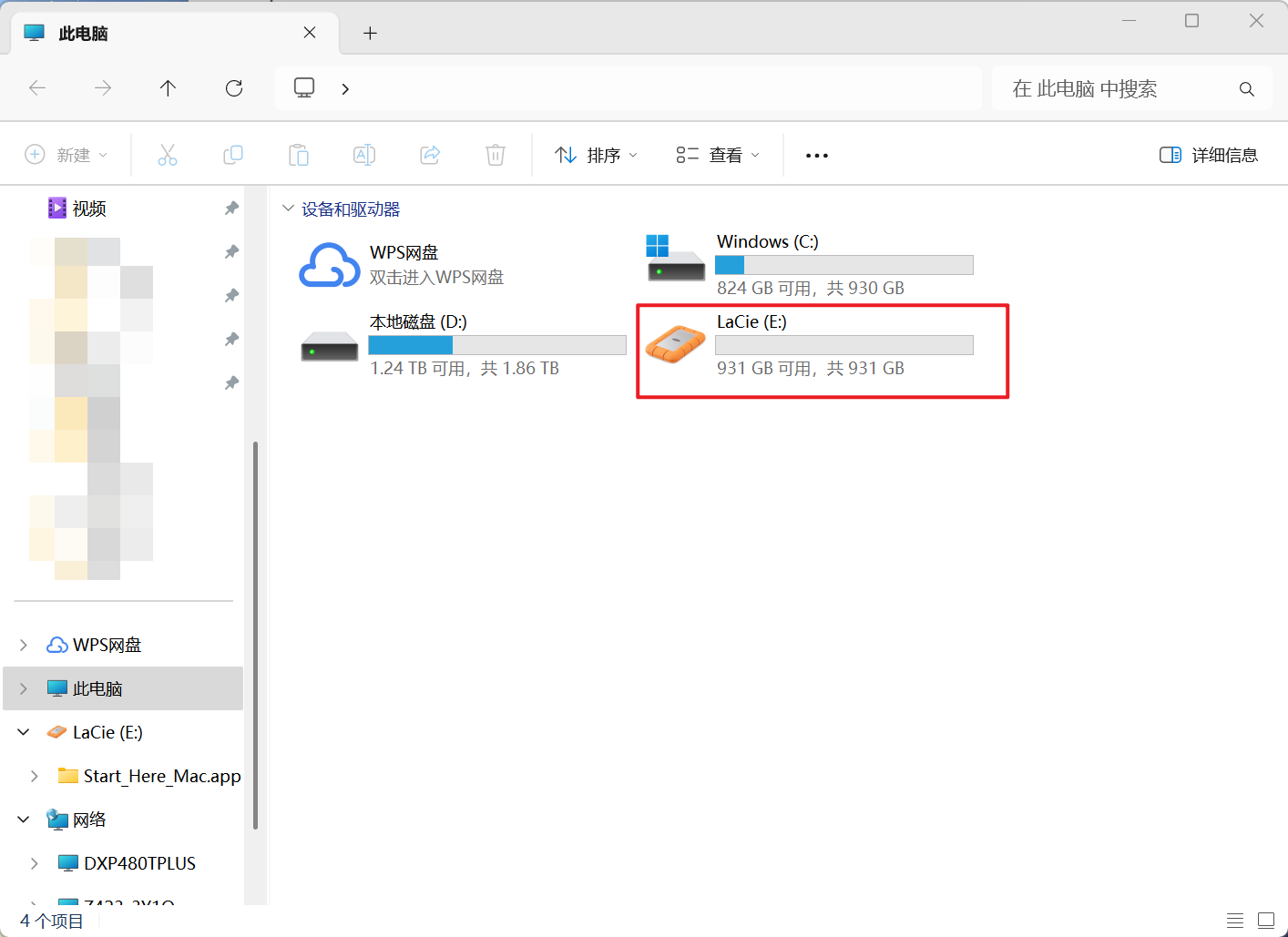Click the text 824 GB 可用，共 930 GB
Viewport: 1288px width, 937px height.
pos(811,288)
